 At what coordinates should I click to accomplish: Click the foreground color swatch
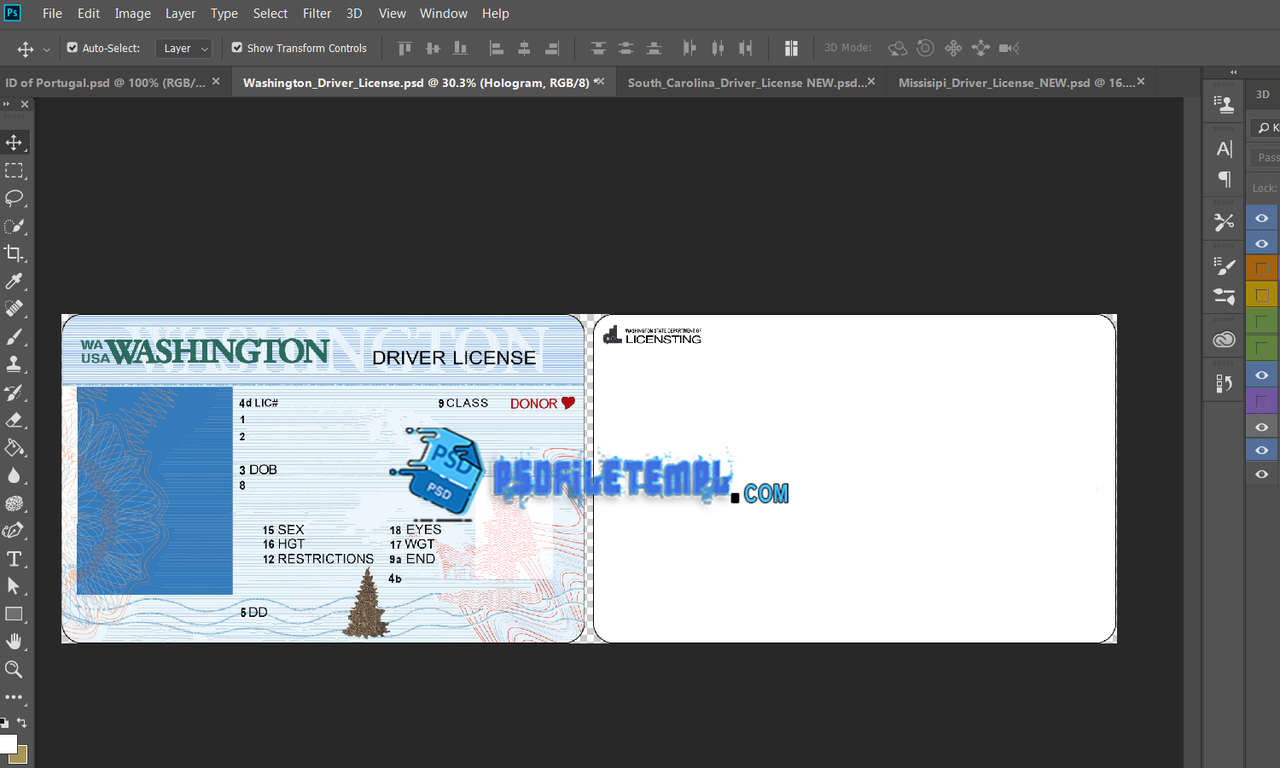[x=7, y=743]
